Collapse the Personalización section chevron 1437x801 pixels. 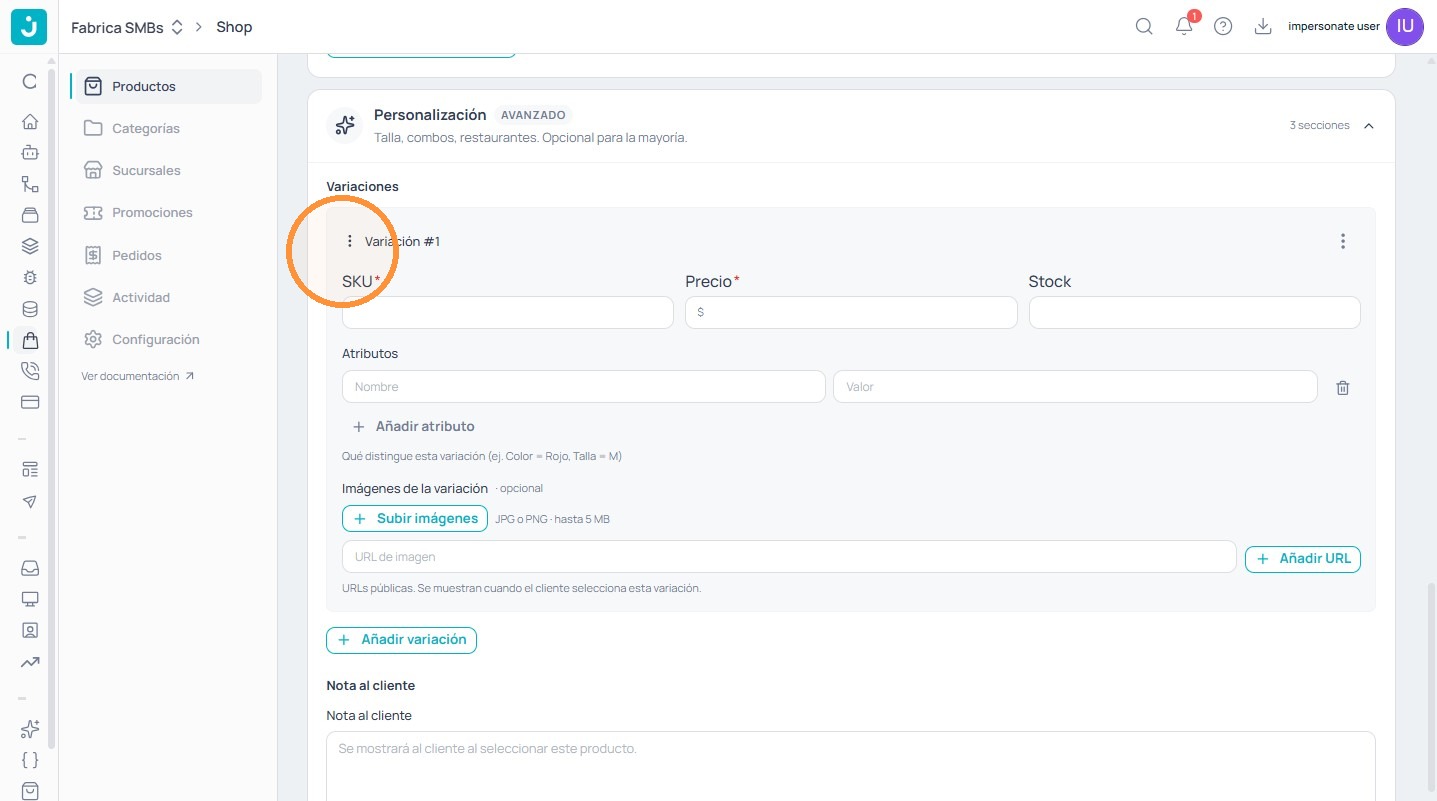(x=1369, y=126)
